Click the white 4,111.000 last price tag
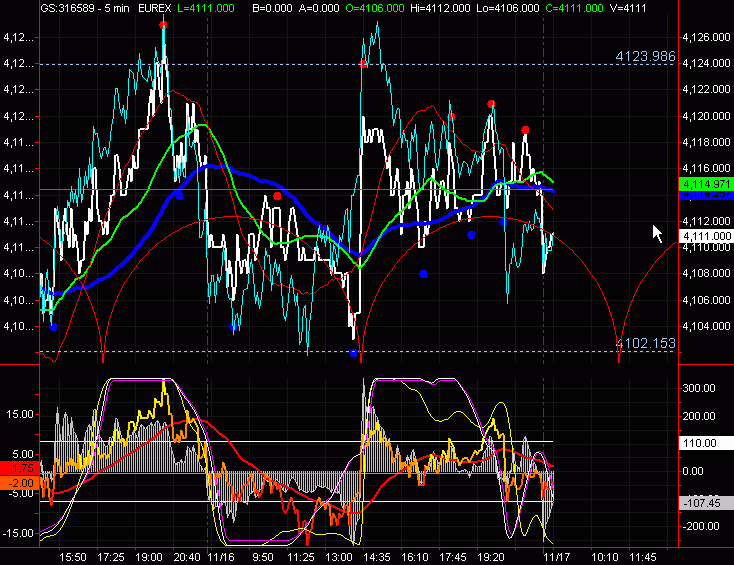734x565 pixels. click(705, 235)
